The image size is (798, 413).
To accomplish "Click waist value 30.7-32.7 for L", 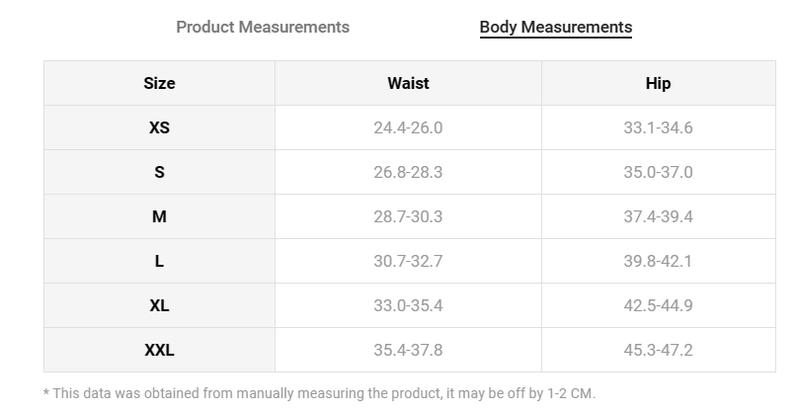I will 408,261.
